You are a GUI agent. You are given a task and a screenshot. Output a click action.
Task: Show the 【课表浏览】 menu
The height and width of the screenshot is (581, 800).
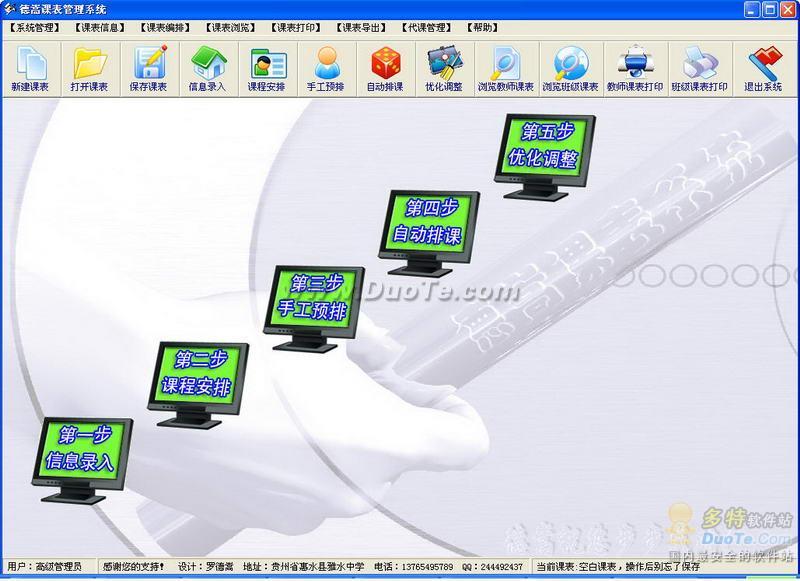click(x=231, y=28)
